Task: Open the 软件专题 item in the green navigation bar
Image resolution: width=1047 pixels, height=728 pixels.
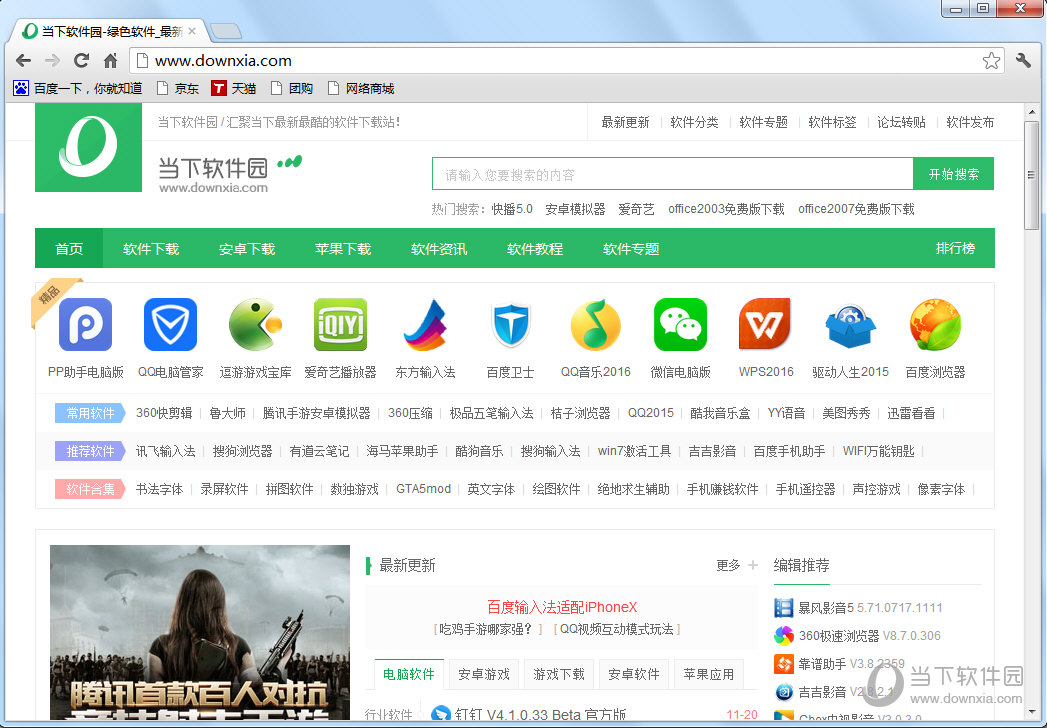Action: [631, 248]
